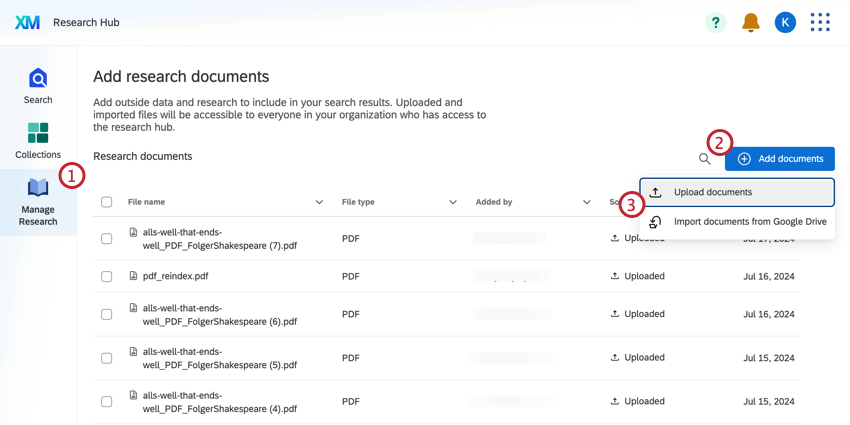Go to Manage Research in the sidebar
850x425 pixels.
click(x=38, y=201)
